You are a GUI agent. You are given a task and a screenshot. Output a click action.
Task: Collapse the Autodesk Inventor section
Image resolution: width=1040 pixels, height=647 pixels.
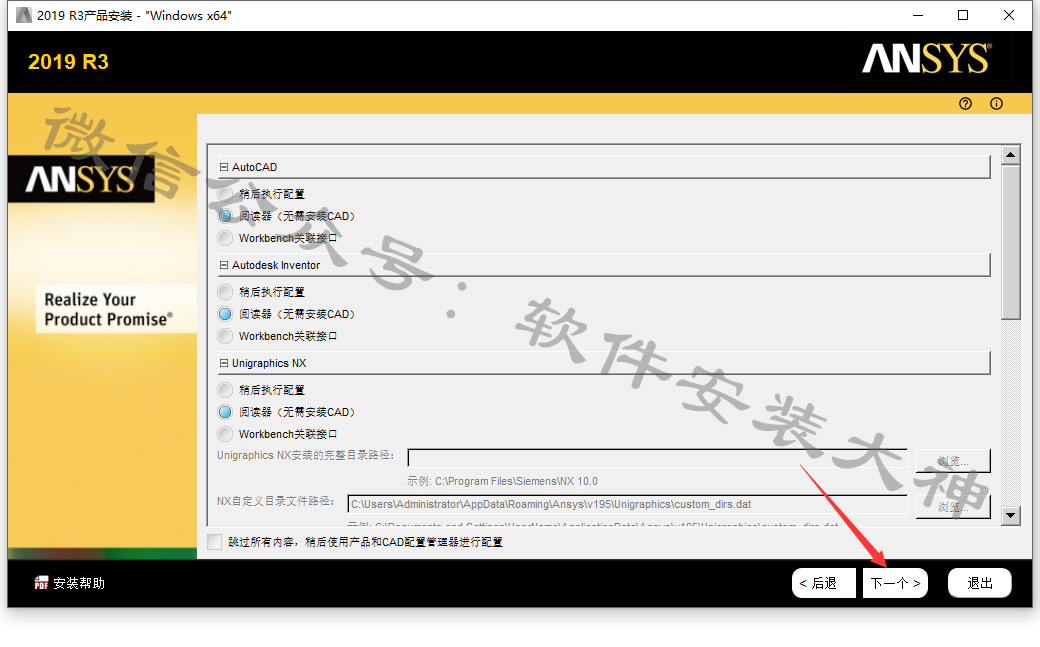pos(224,265)
